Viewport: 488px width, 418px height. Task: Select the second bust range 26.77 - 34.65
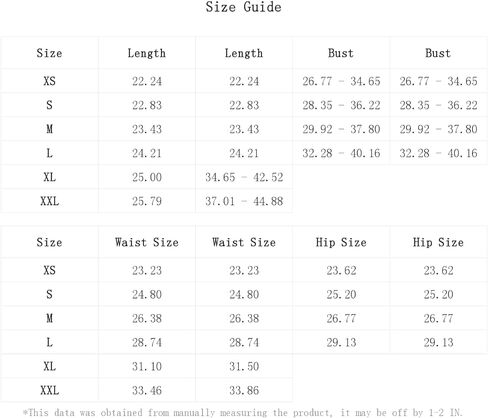(x=438, y=81)
